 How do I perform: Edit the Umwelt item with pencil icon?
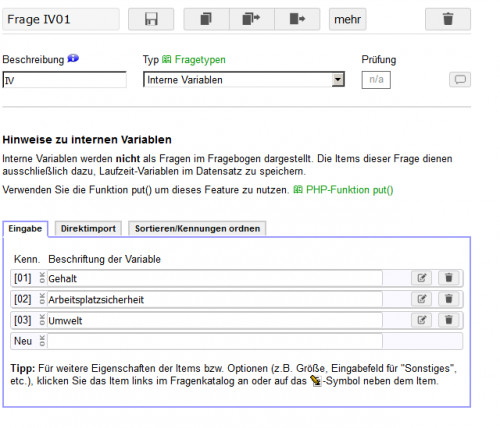422,320
